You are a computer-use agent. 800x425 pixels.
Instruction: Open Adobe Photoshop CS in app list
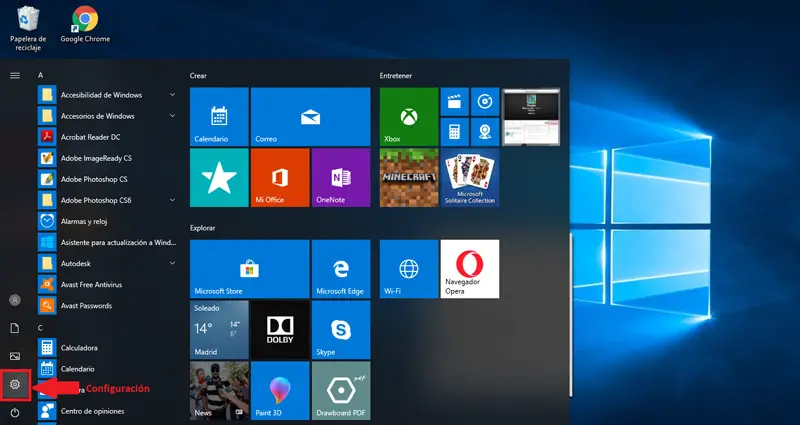coord(108,179)
